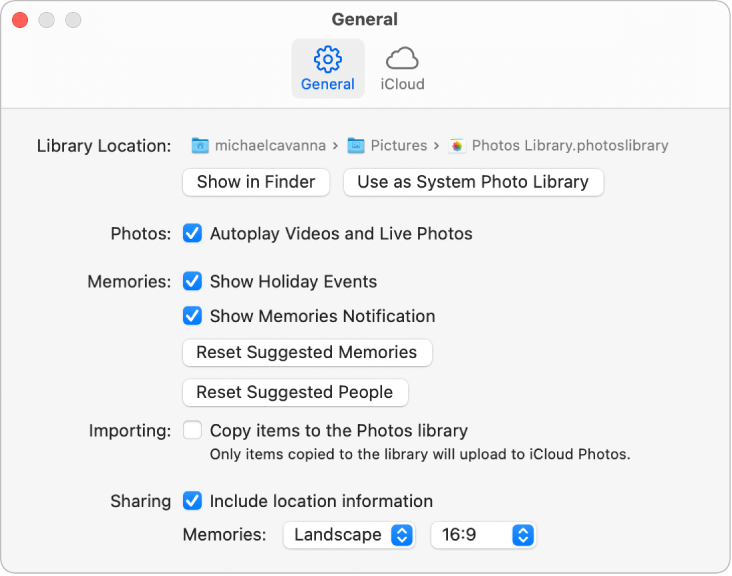
Task: Uncheck Include location information
Action: [193, 501]
